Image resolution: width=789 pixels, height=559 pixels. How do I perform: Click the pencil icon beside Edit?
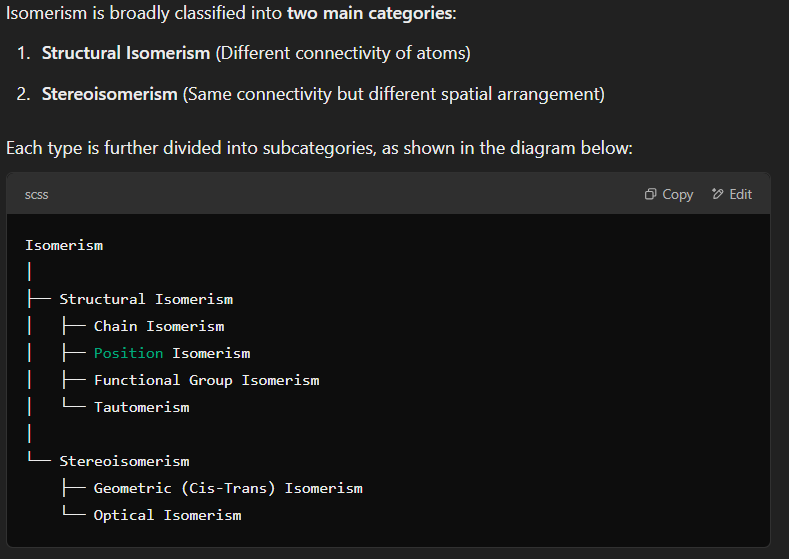718,194
